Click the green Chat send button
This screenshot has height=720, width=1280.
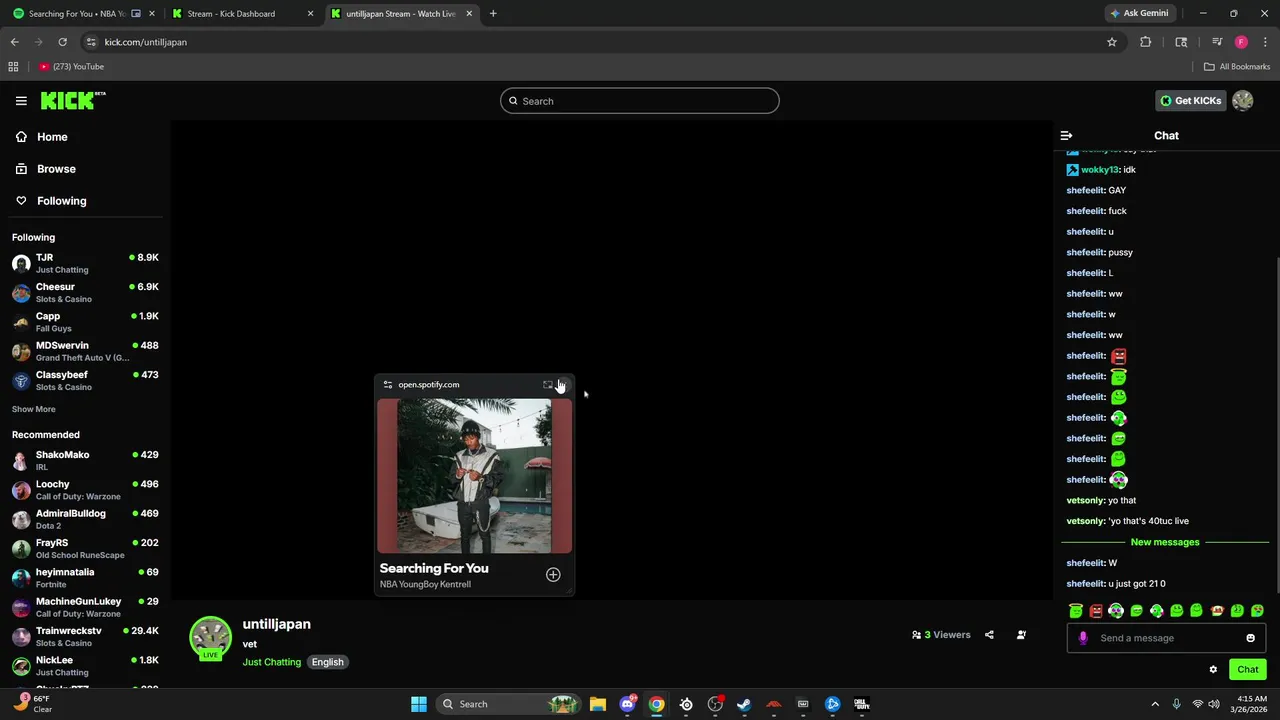point(1248,670)
